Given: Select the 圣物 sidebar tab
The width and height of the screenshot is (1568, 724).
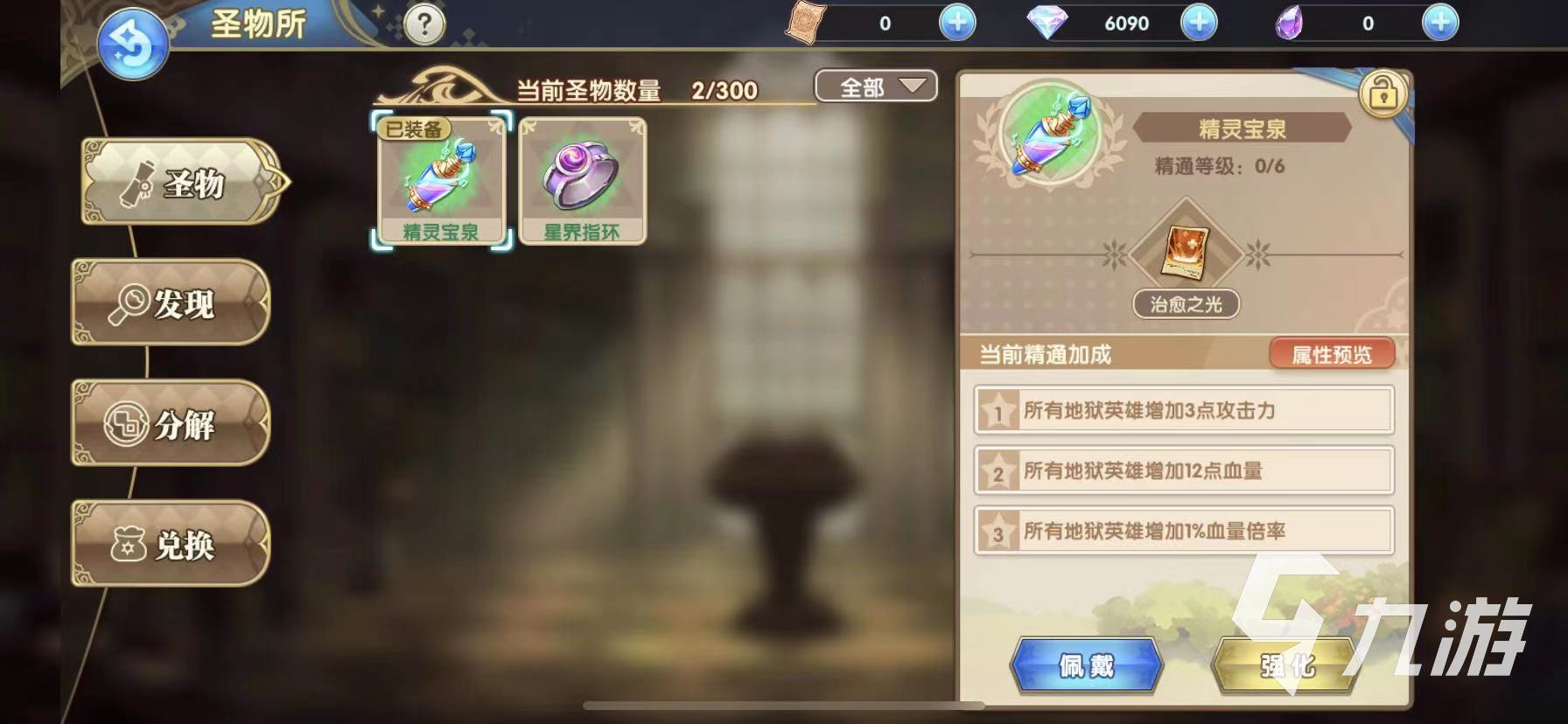Looking at the screenshot, I should [182, 182].
